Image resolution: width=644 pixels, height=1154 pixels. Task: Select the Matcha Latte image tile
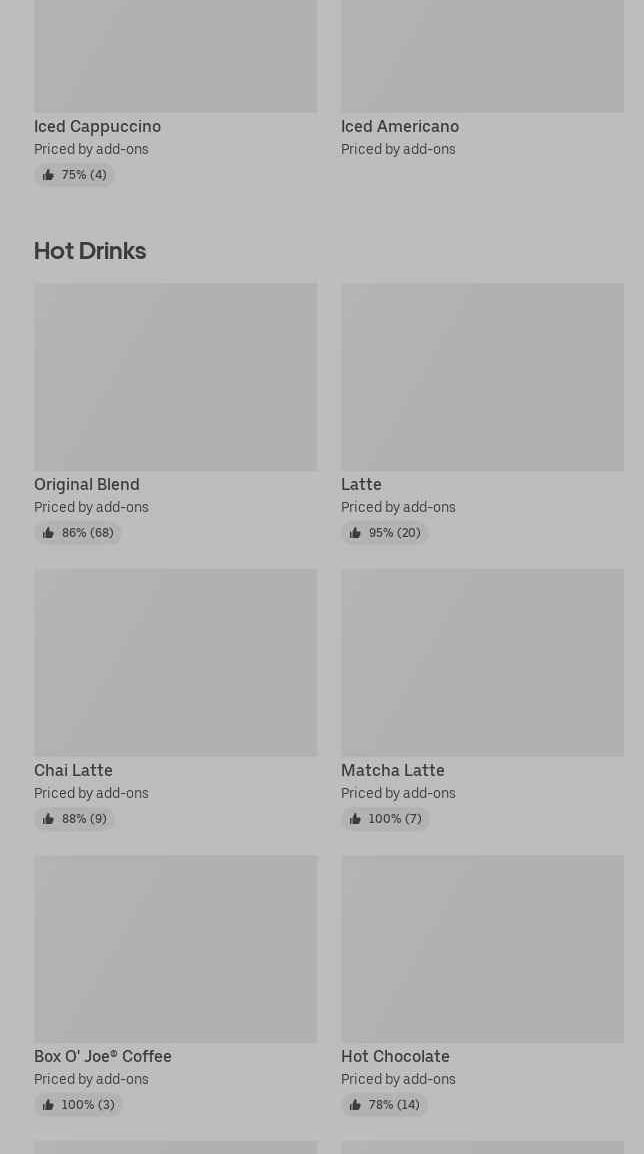[482, 662]
